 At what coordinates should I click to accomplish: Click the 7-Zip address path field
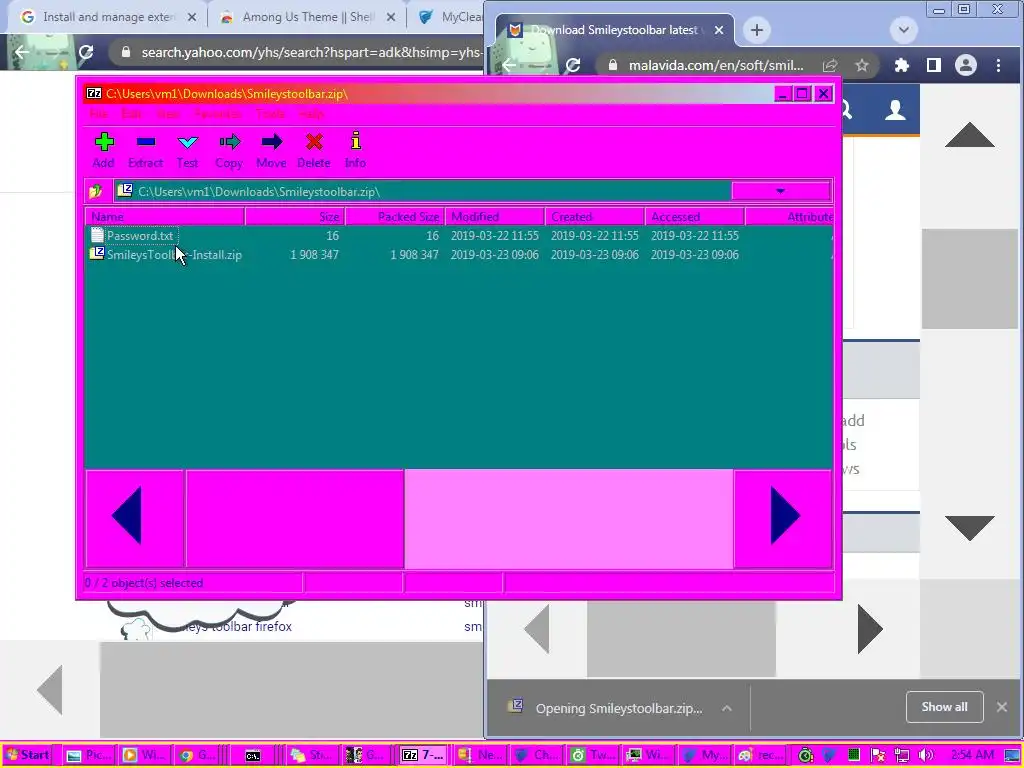[423, 191]
